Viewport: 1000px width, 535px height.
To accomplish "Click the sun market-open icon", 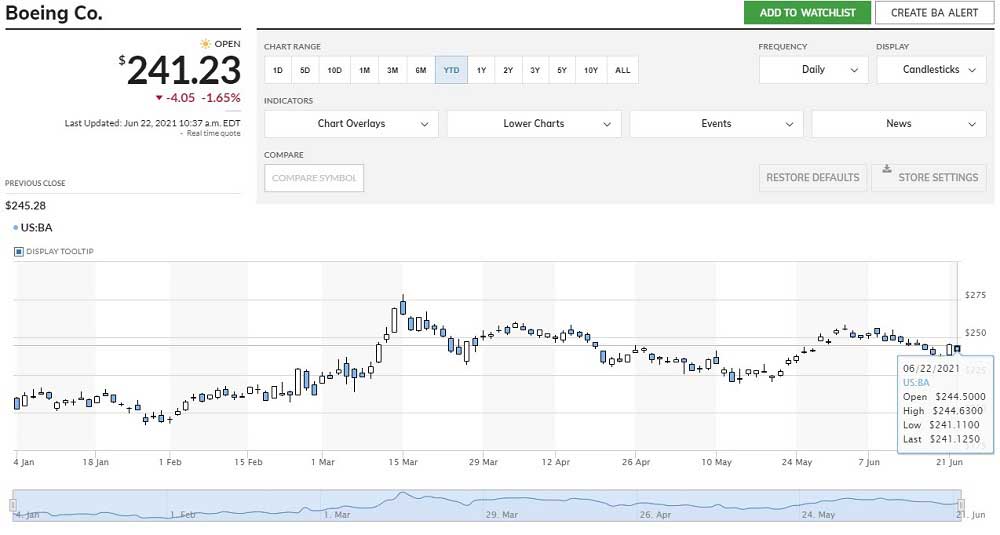I will coord(205,44).
